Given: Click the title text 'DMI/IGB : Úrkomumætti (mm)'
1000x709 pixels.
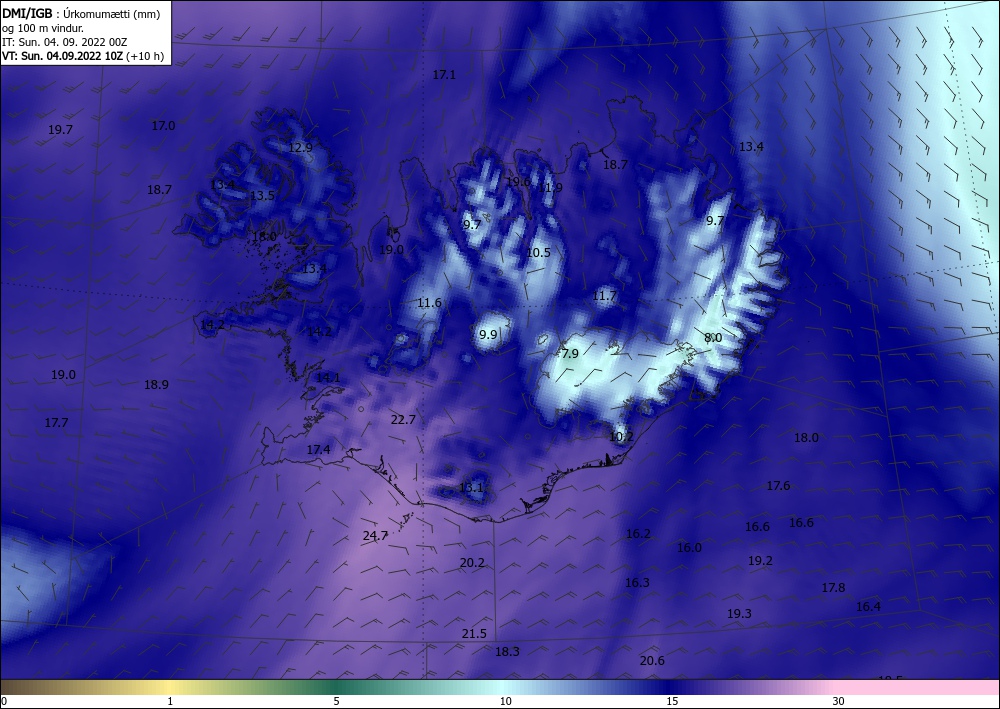Looking at the screenshot, I should pyautogui.click(x=81, y=14).
